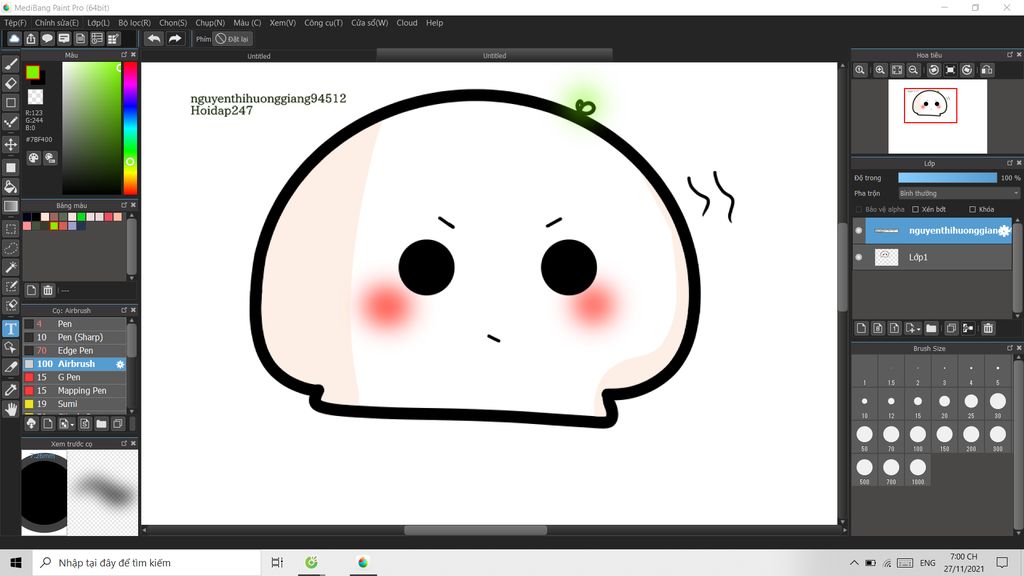1024x576 pixels.
Task: Select the Bucket fill tool
Action: pos(11,187)
